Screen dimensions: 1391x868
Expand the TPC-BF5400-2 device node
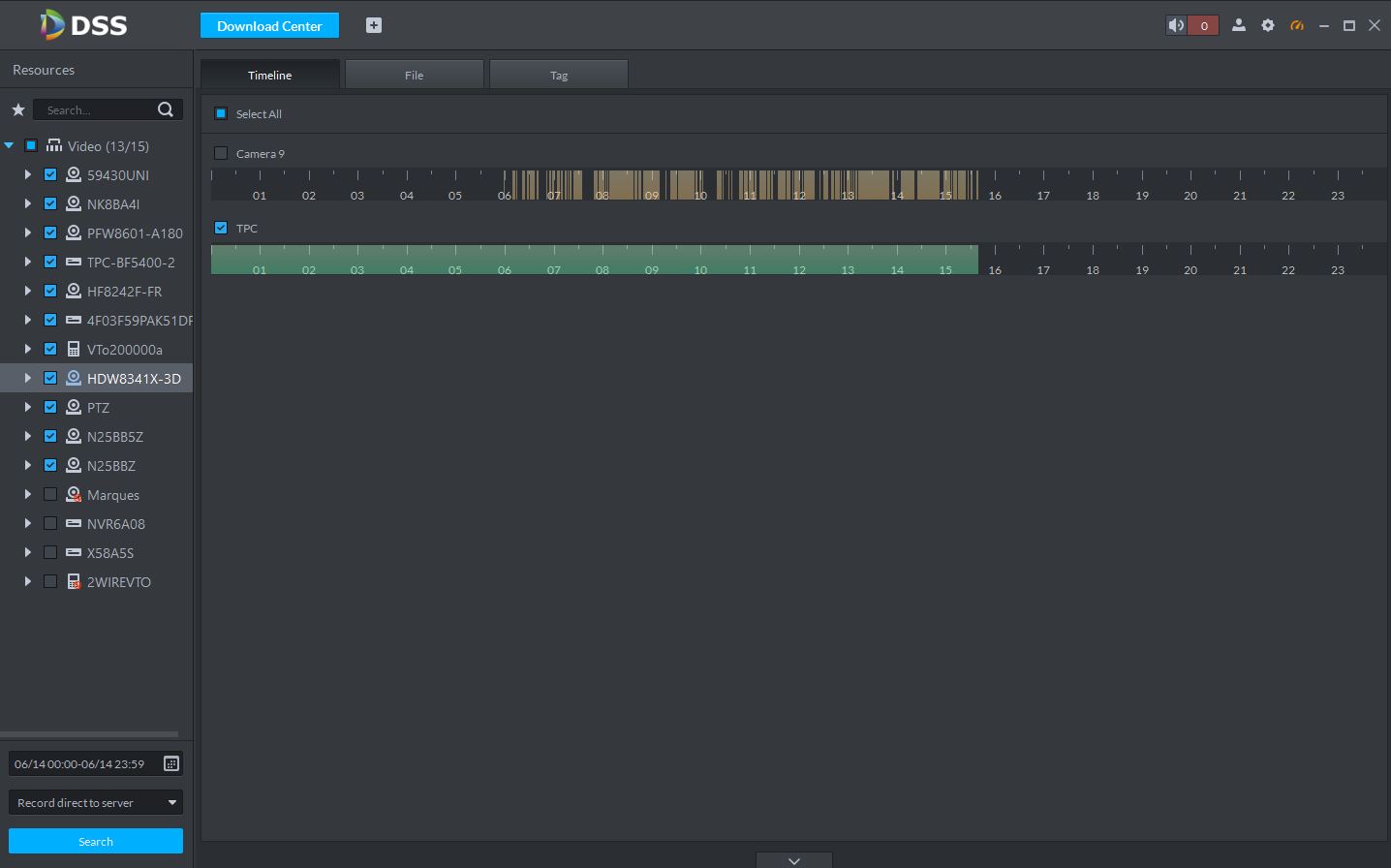click(28, 262)
